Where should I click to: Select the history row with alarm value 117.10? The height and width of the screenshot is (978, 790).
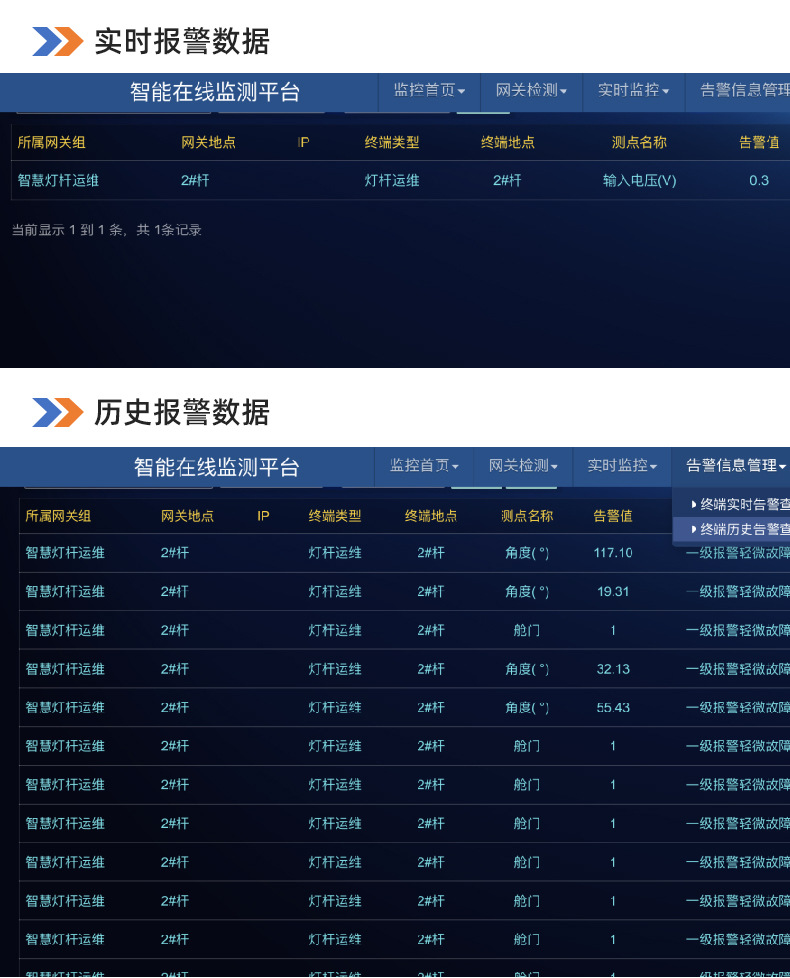click(400, 553)
